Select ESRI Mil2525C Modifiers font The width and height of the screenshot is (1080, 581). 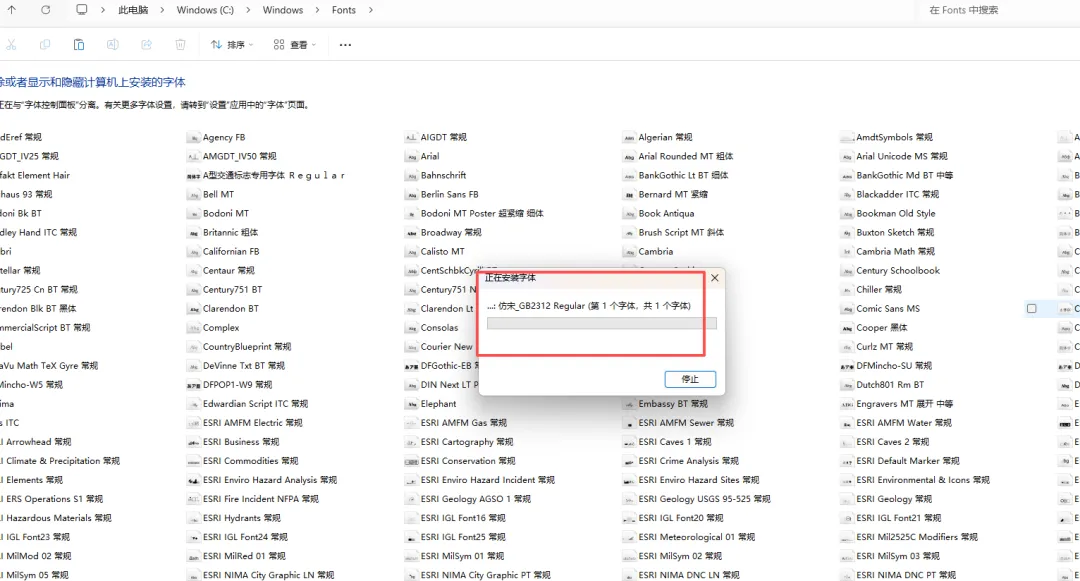(x=917, y=537)
